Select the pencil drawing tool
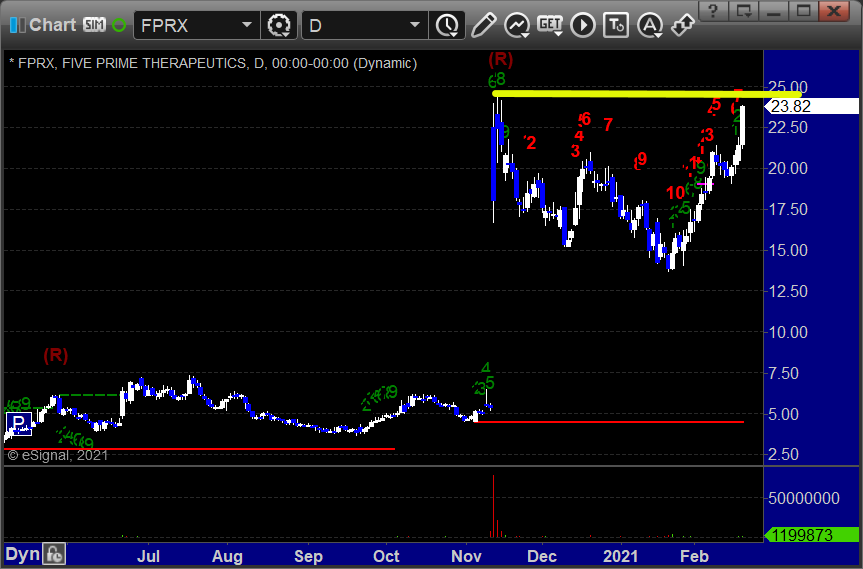The width and height of the screenshot is (863, 569). pos(483,25)
